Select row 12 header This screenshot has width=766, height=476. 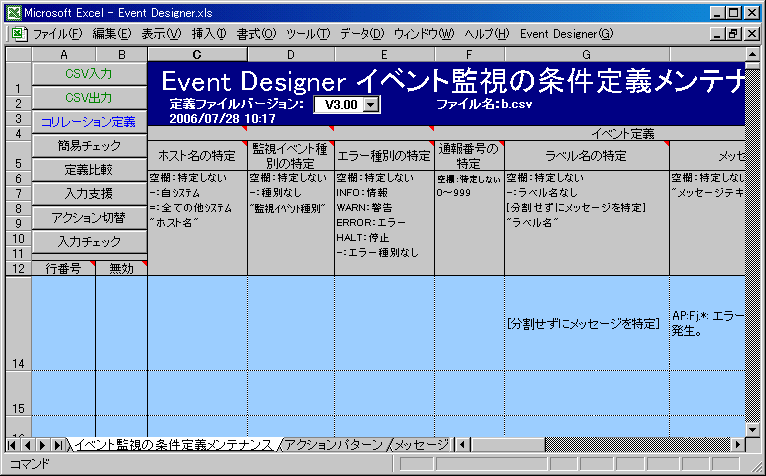coord(19,268)
